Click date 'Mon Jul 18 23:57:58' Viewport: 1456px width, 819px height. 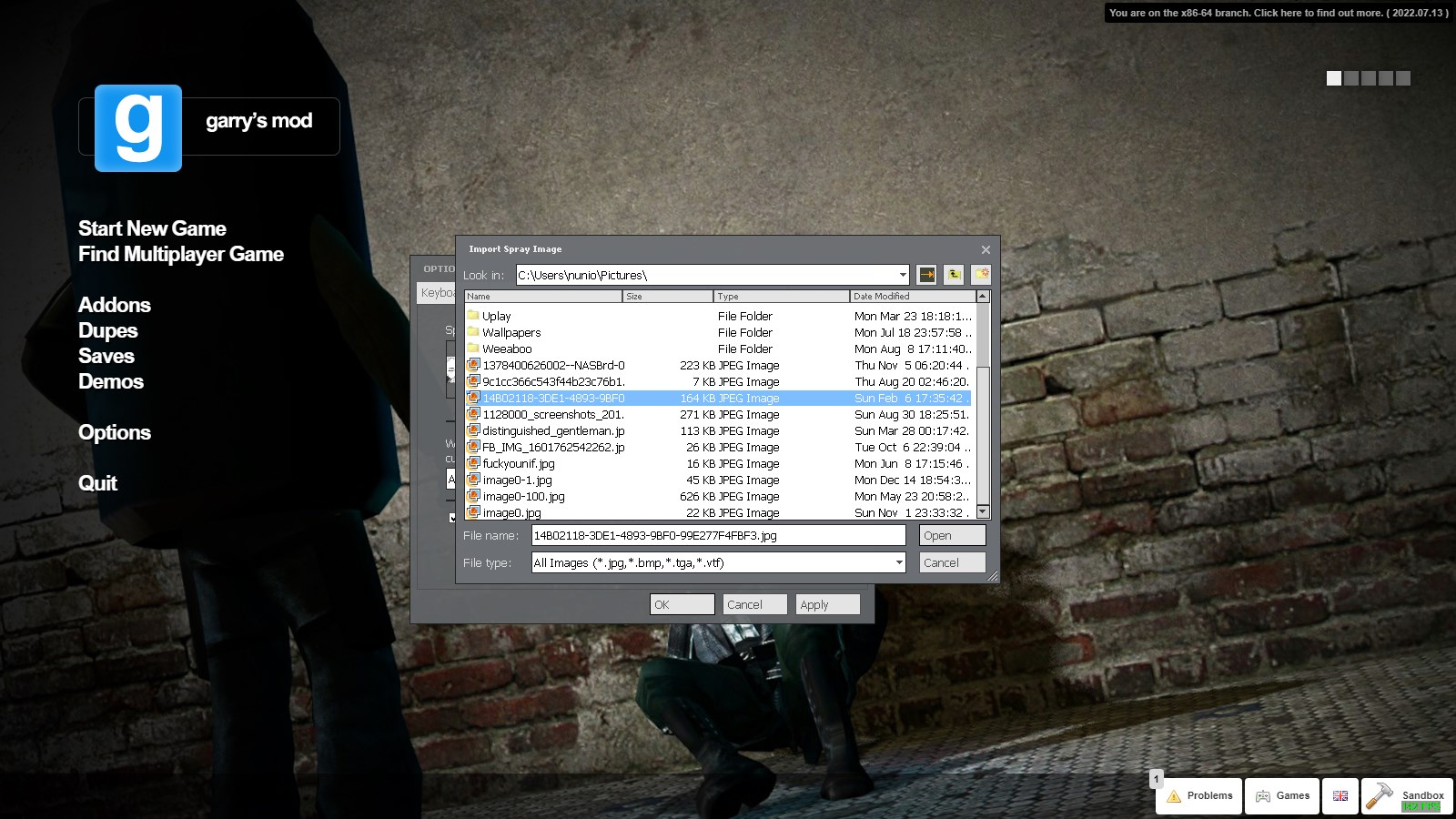913,332
